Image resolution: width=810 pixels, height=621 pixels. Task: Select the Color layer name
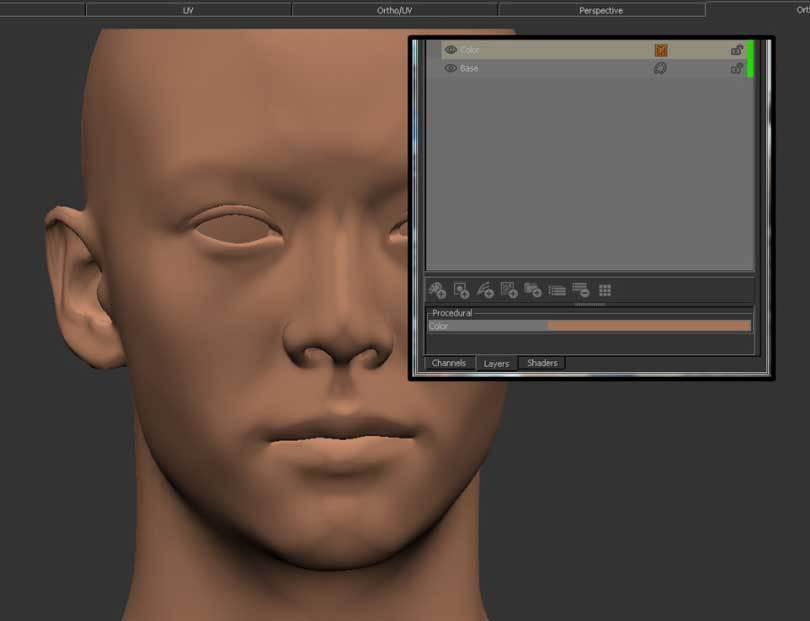click(470, 50)
